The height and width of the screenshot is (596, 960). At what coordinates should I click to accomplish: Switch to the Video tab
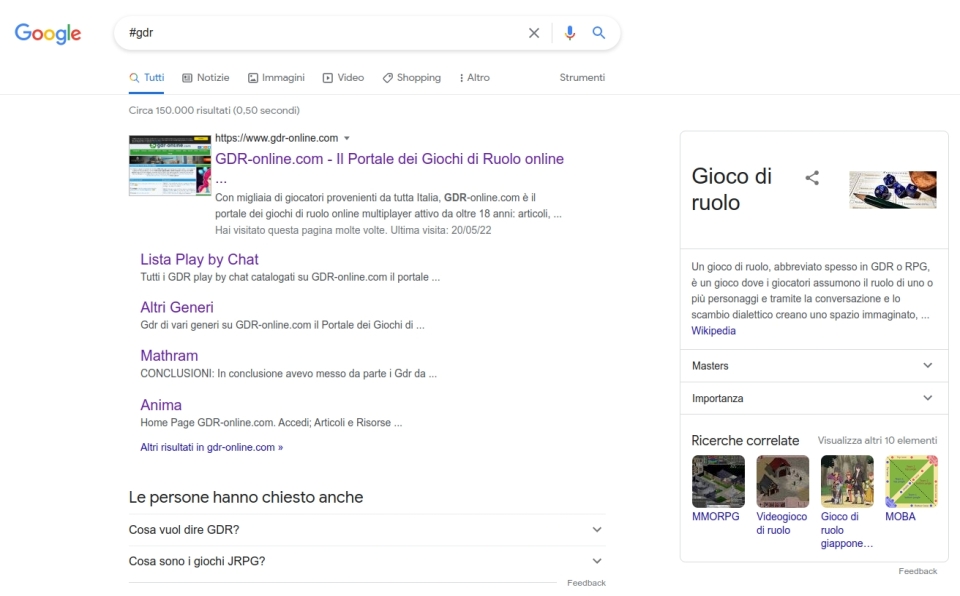point(343,78)
